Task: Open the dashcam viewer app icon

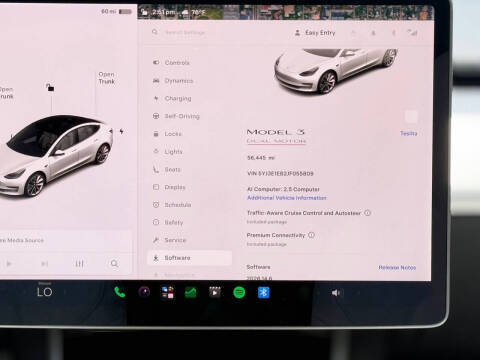Action: tap(144, 292)
